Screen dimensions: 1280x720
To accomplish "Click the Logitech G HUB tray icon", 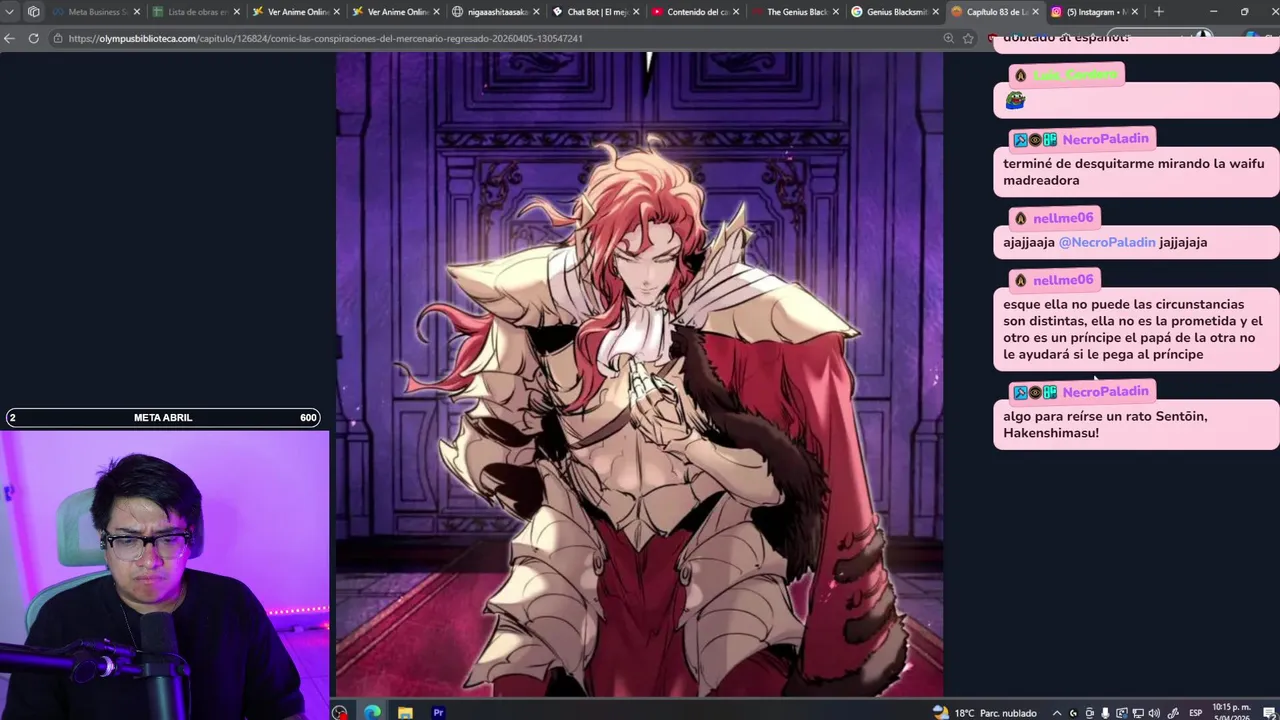I will 1075,713.
